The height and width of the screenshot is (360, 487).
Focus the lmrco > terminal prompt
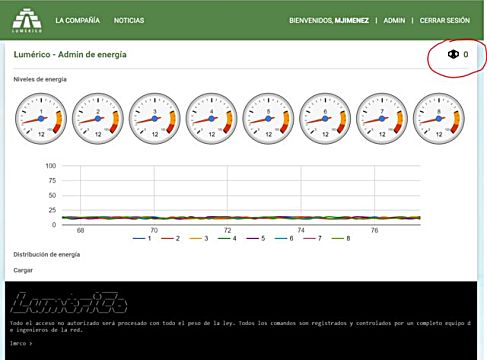(21, 343)
